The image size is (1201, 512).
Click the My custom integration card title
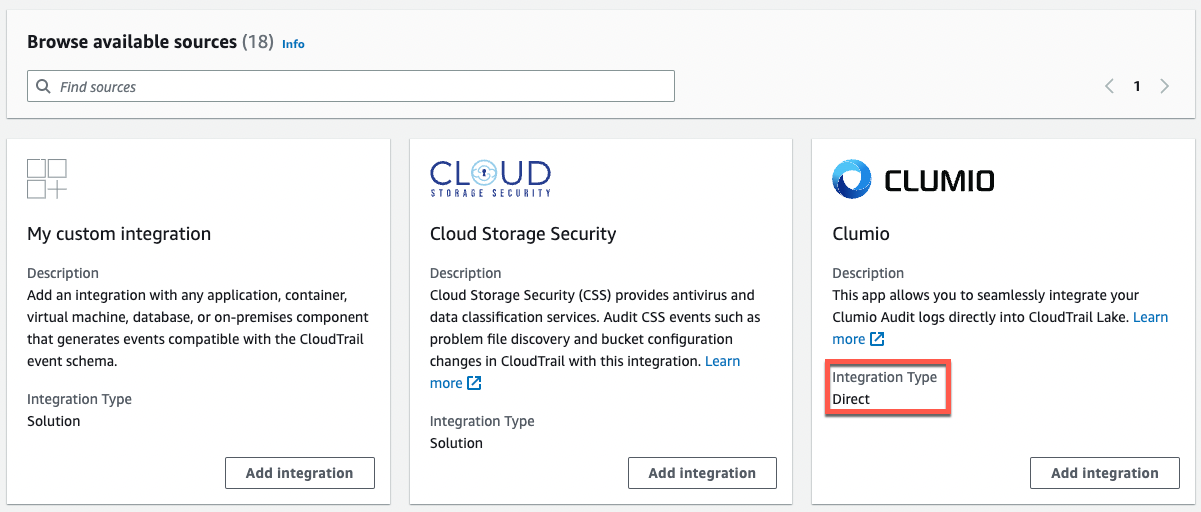[119, 234]
